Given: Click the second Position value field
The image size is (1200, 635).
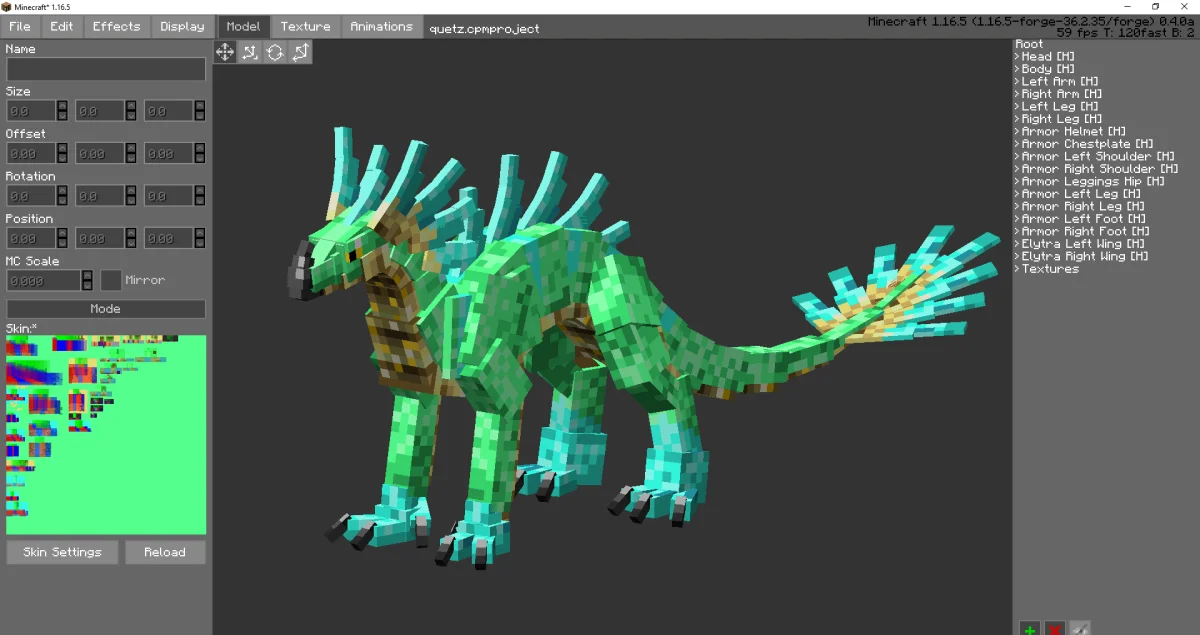Looking at the screenshot, I should (x=100, y=238).
